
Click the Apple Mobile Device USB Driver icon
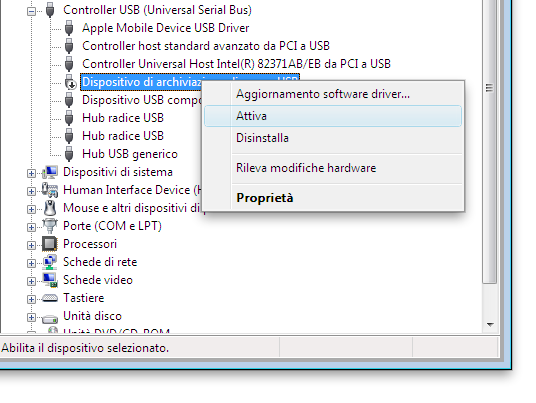pos(69,28)
